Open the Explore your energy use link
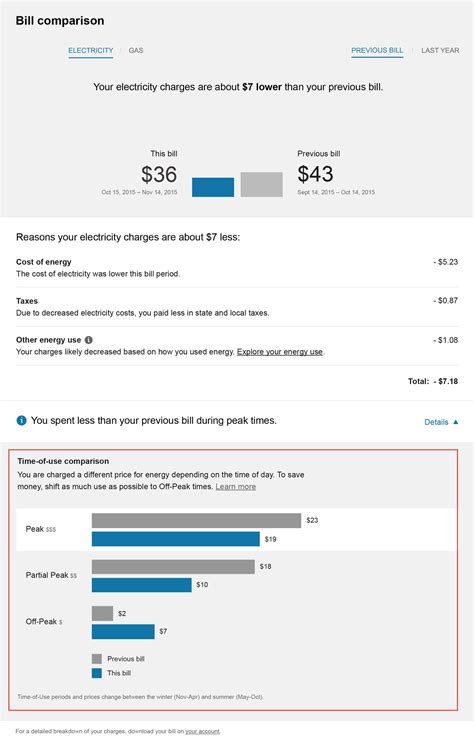The image size is (474, 742). tap(280, 352)
